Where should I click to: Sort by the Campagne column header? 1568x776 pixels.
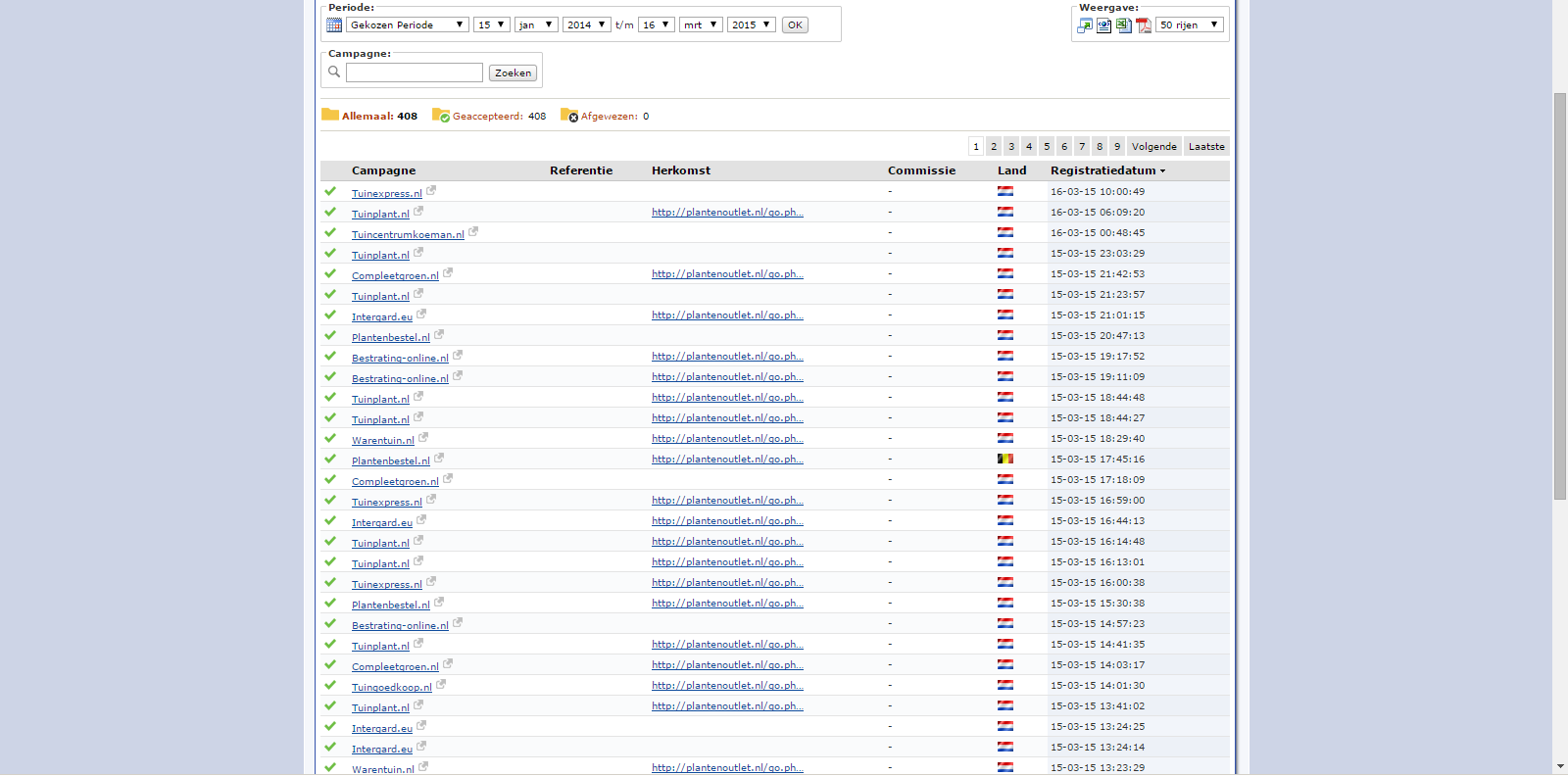[383, 170]
